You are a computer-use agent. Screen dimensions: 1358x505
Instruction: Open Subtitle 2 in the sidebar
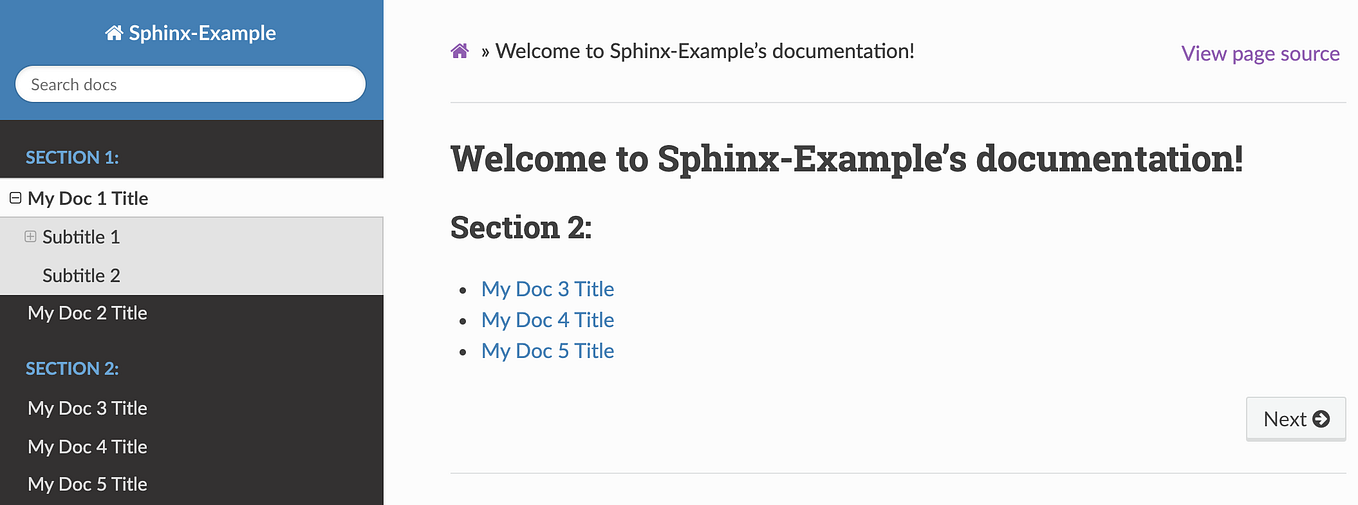pos(81,275)
